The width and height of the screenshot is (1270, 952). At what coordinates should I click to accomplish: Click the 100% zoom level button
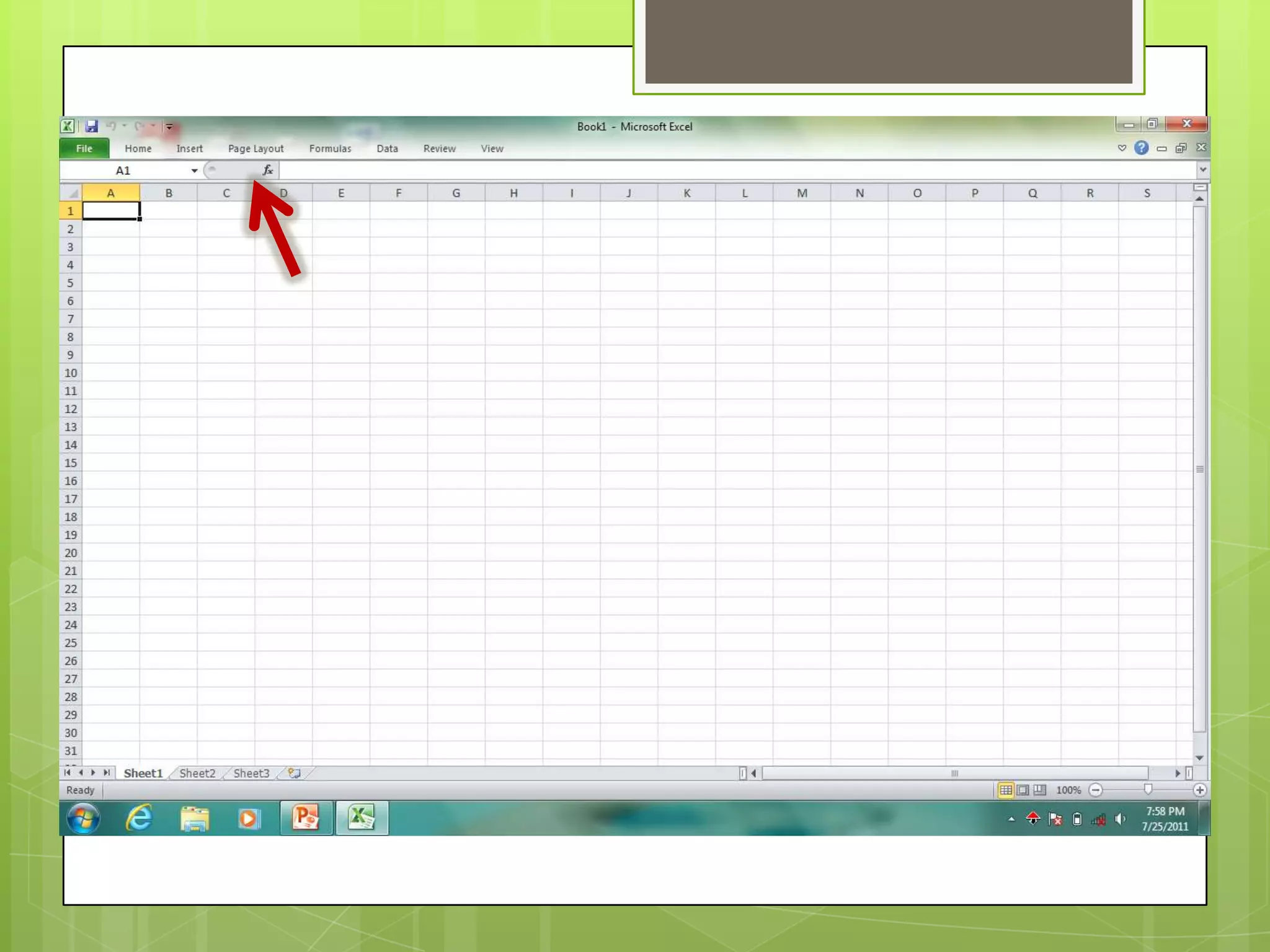(1068, 790)
